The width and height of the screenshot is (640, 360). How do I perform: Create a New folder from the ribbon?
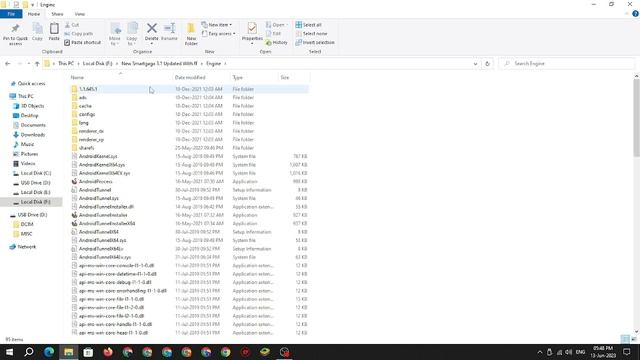(191, 33)
